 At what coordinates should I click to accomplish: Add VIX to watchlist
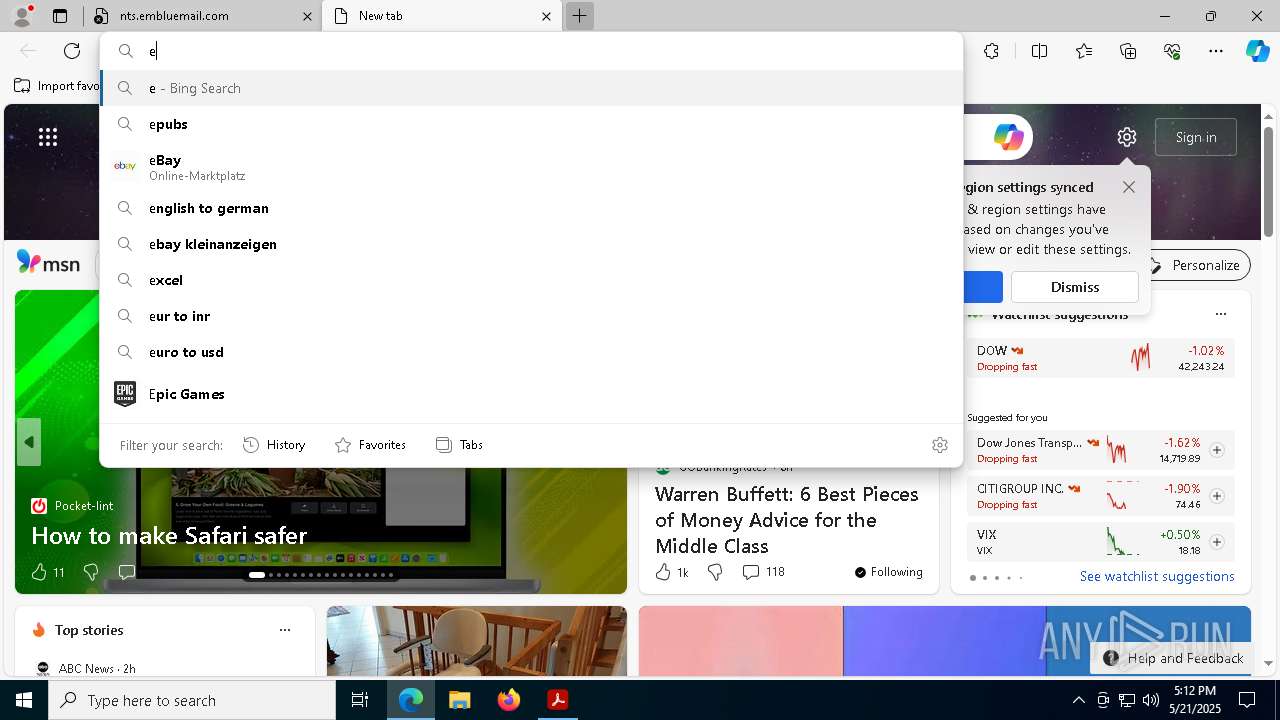pyautogui.click(x=1217, y=542)
